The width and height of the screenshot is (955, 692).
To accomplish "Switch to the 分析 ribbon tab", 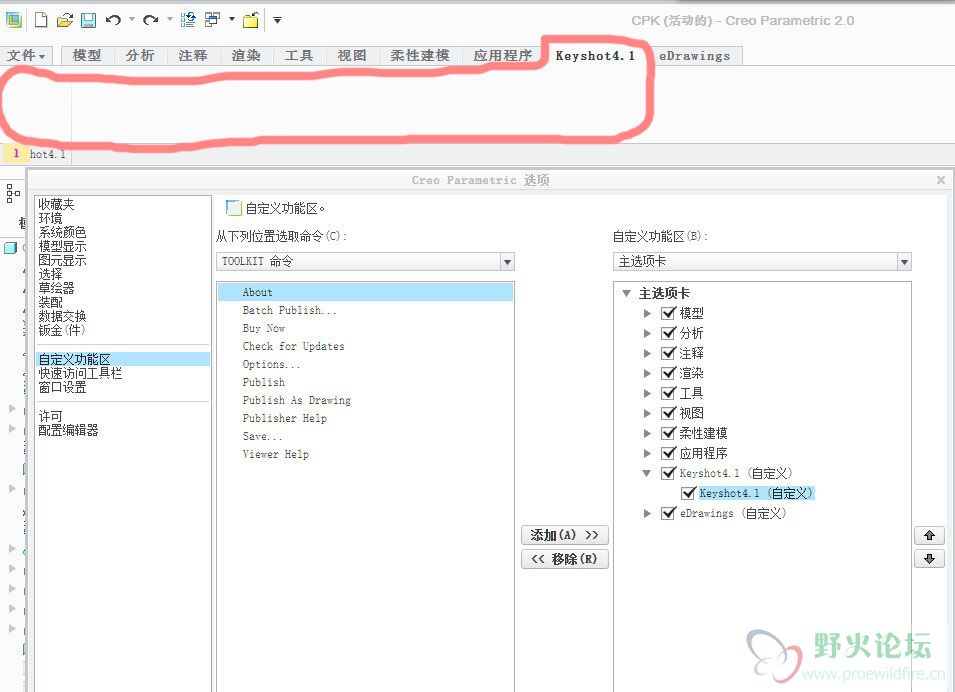I will (x=140, y=55).
